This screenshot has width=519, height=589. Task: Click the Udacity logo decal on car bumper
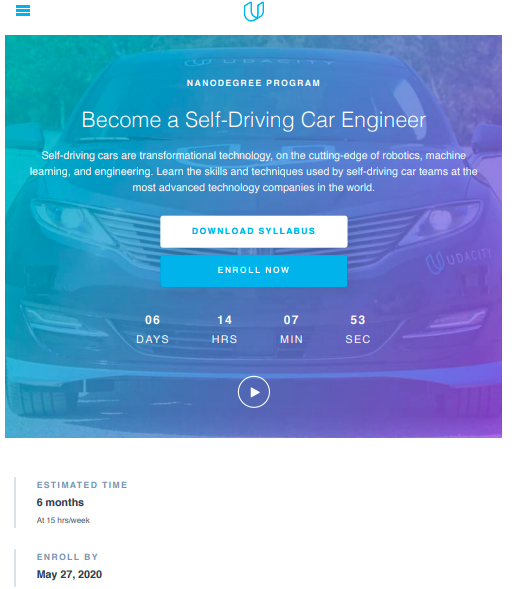tap(459, 260)
